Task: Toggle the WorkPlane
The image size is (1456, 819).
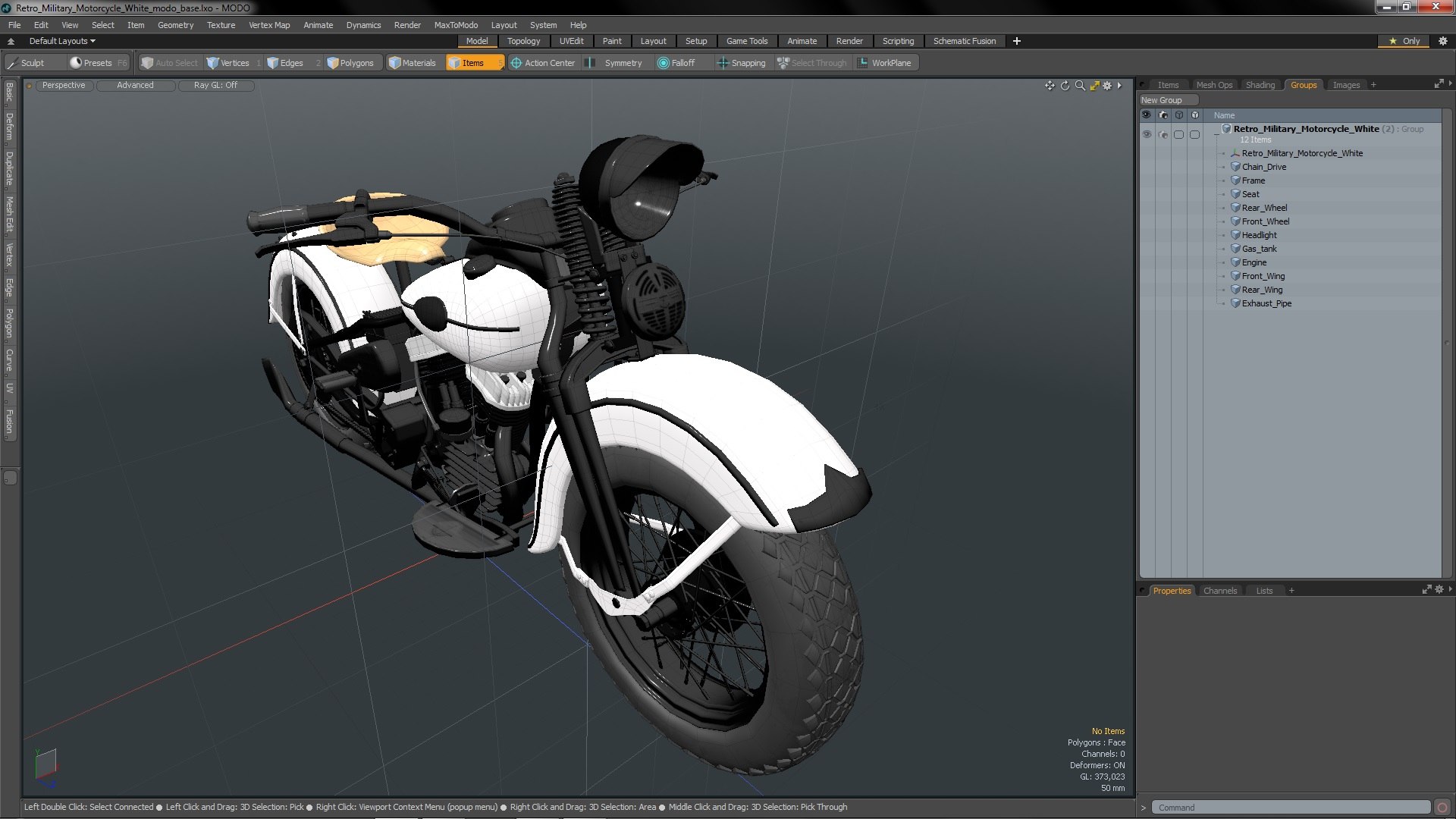Action: point(884,63)
